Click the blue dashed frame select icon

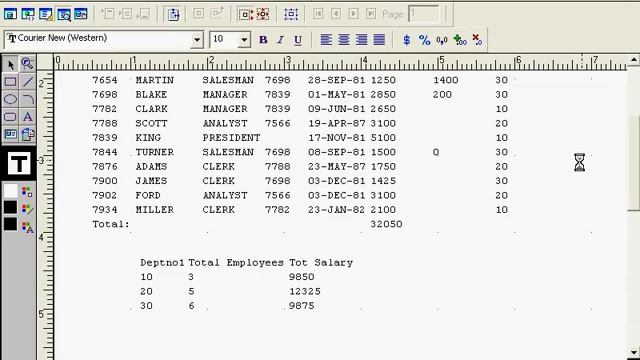pos(291,15)
